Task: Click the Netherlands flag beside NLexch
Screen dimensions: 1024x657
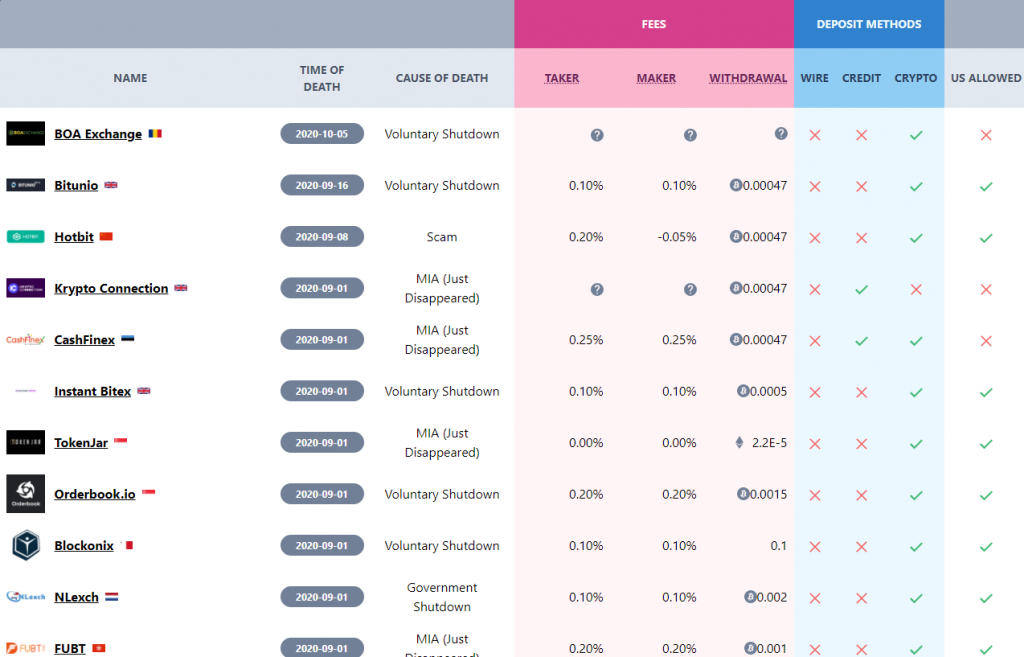Action: point(112,596)
